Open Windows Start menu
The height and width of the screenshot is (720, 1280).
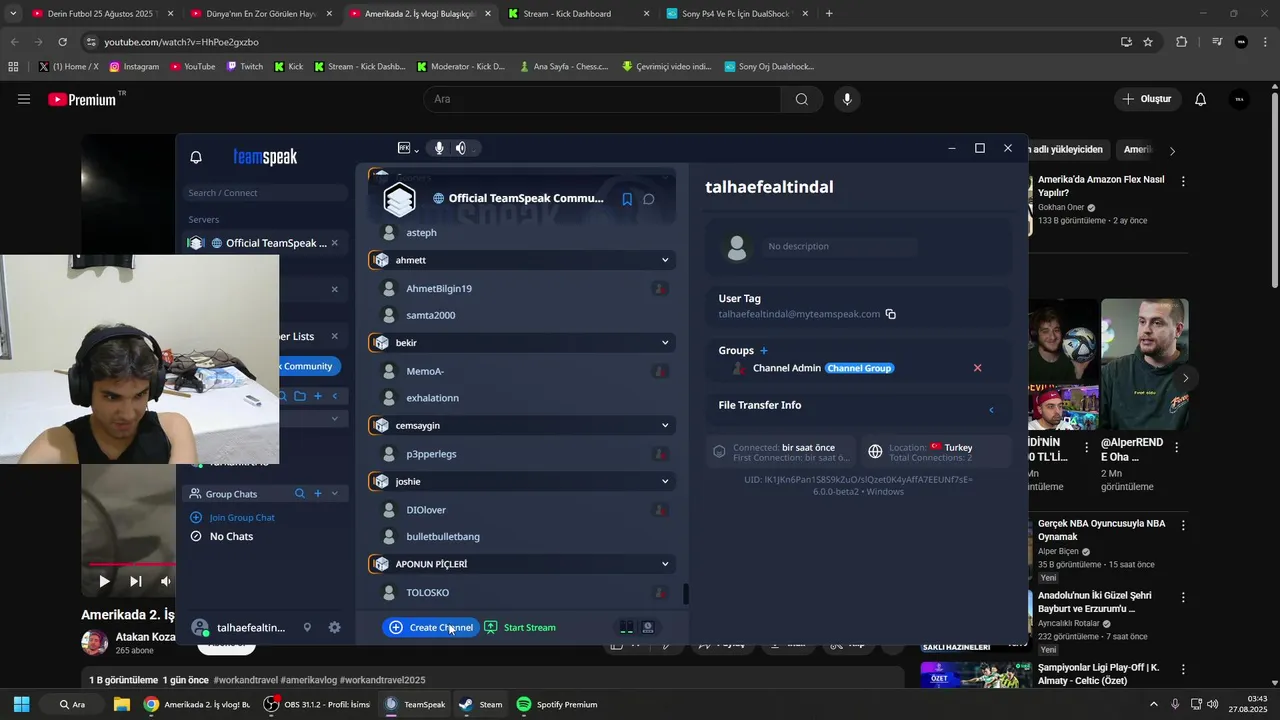tap(21, 704)
